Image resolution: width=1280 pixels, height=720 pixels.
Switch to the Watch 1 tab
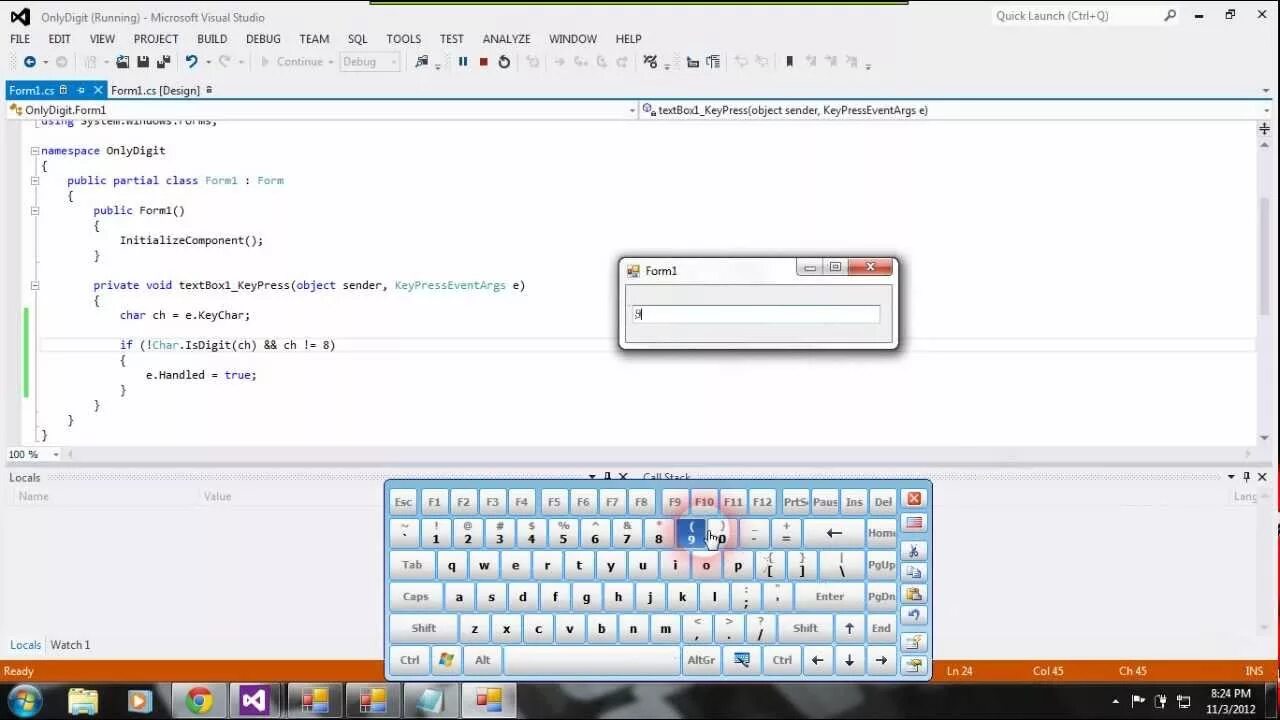[70, 645]
